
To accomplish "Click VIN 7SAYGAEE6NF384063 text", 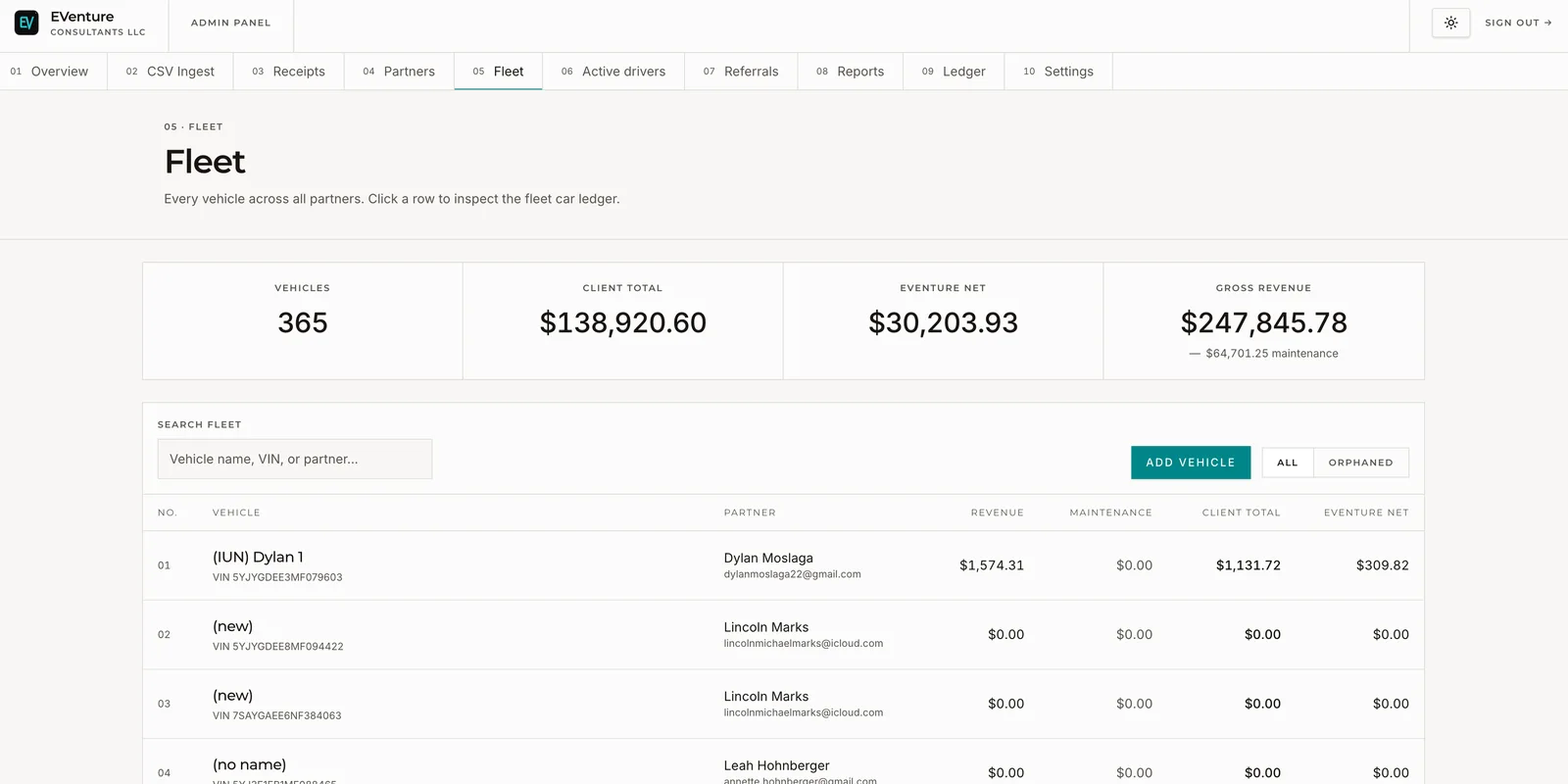I will [x=277, y=716].
